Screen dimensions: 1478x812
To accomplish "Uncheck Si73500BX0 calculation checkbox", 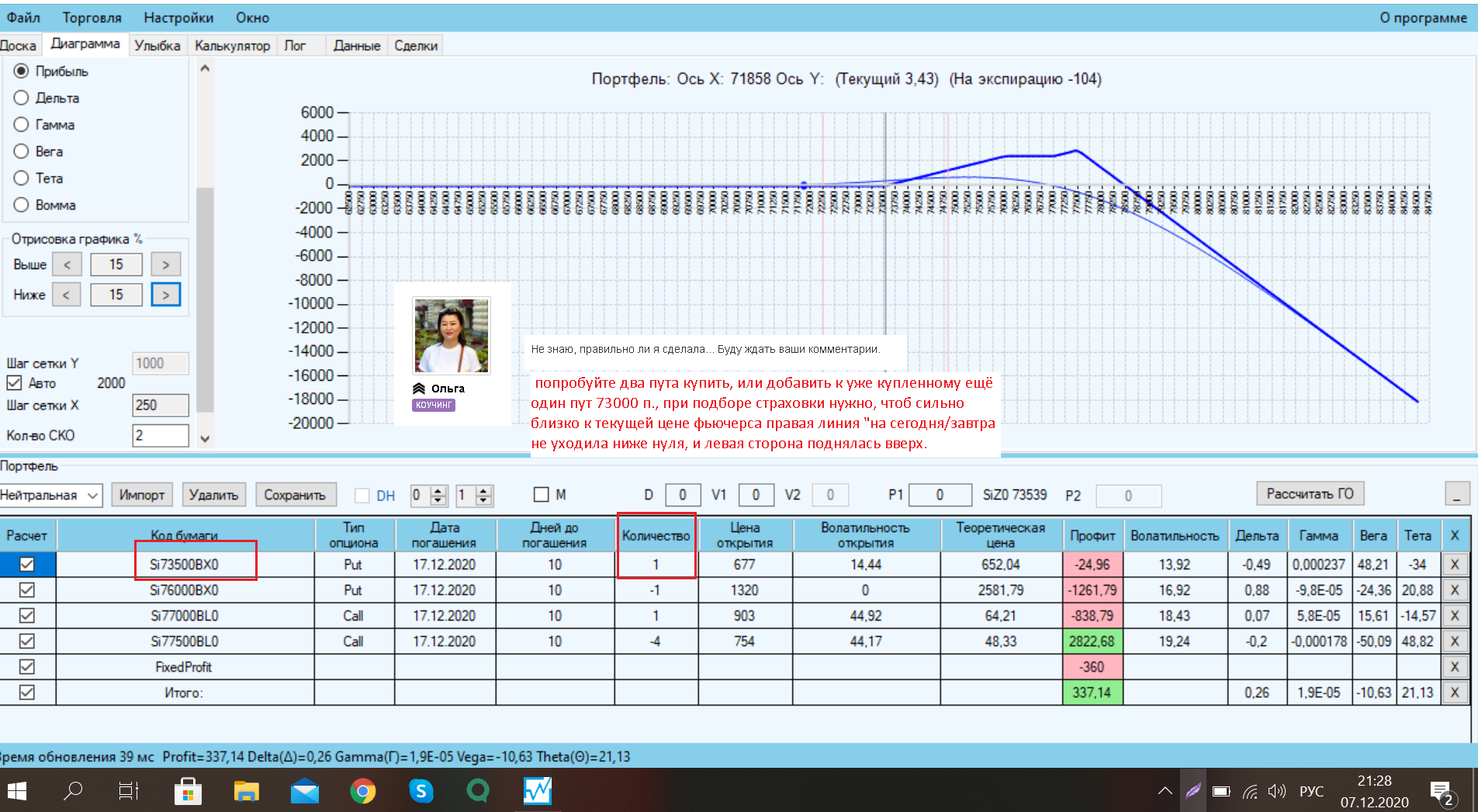I will pyautogui.click(x=27, y=565).
